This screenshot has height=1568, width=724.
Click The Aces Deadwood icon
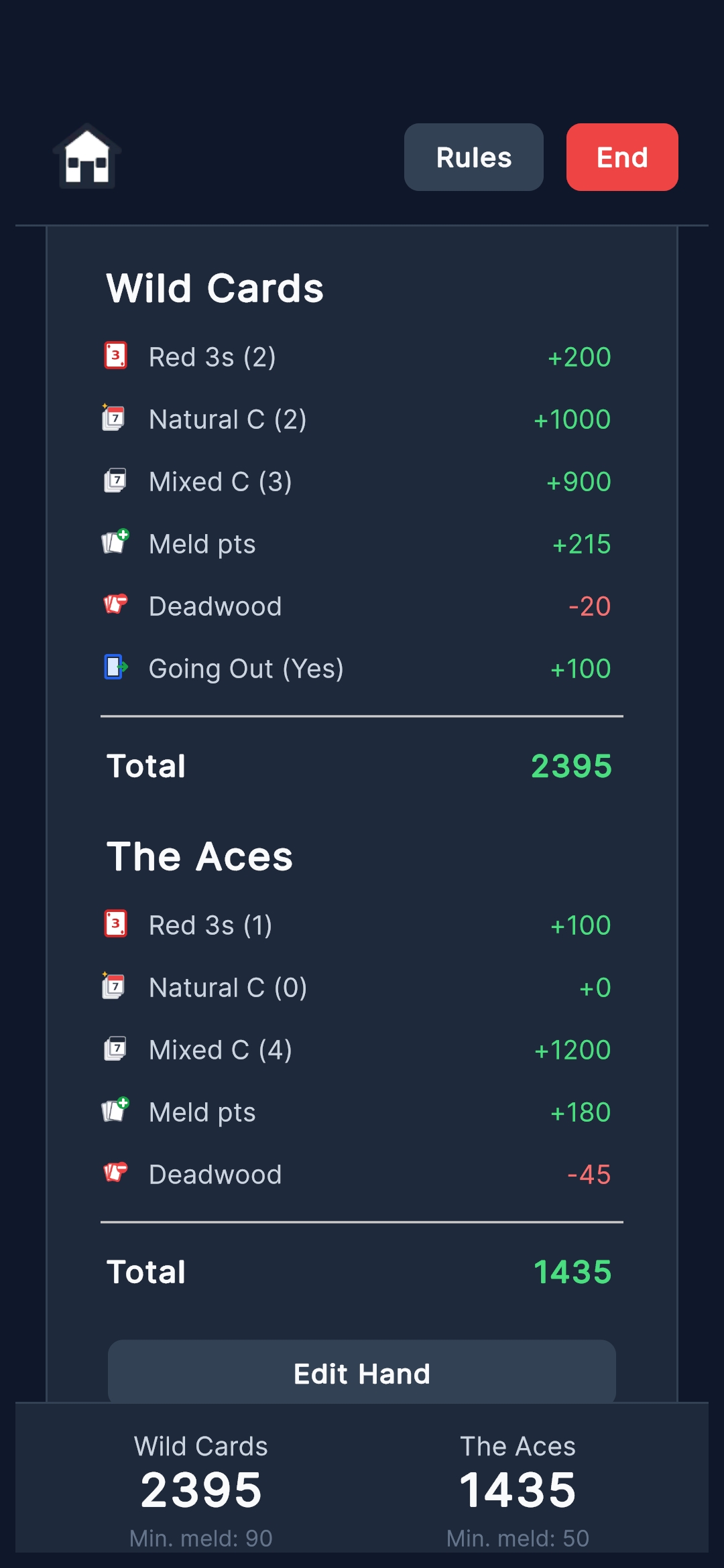tap(115, 1173)
